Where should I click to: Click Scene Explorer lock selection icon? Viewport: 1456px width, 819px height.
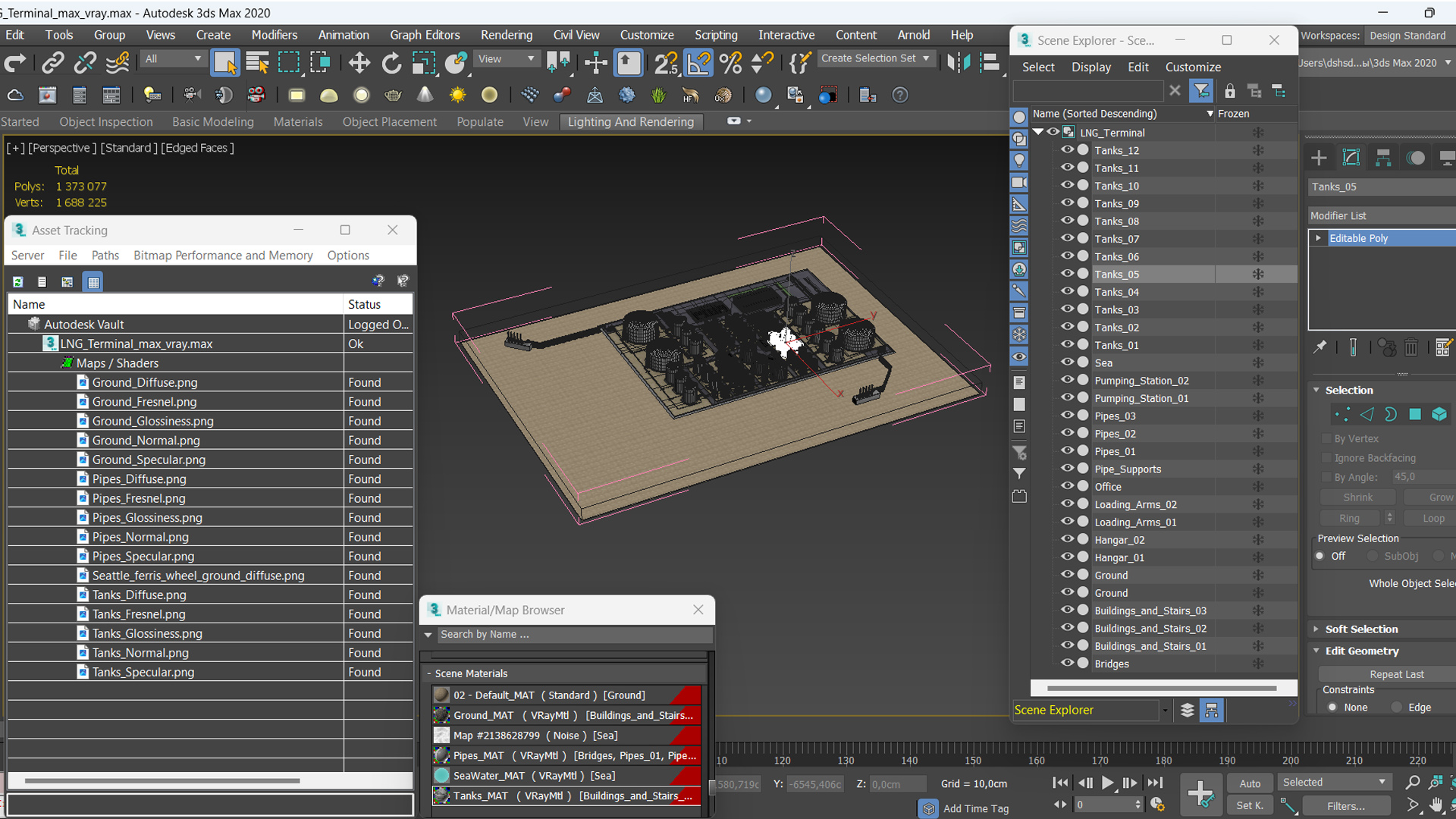coord(1229,91)
